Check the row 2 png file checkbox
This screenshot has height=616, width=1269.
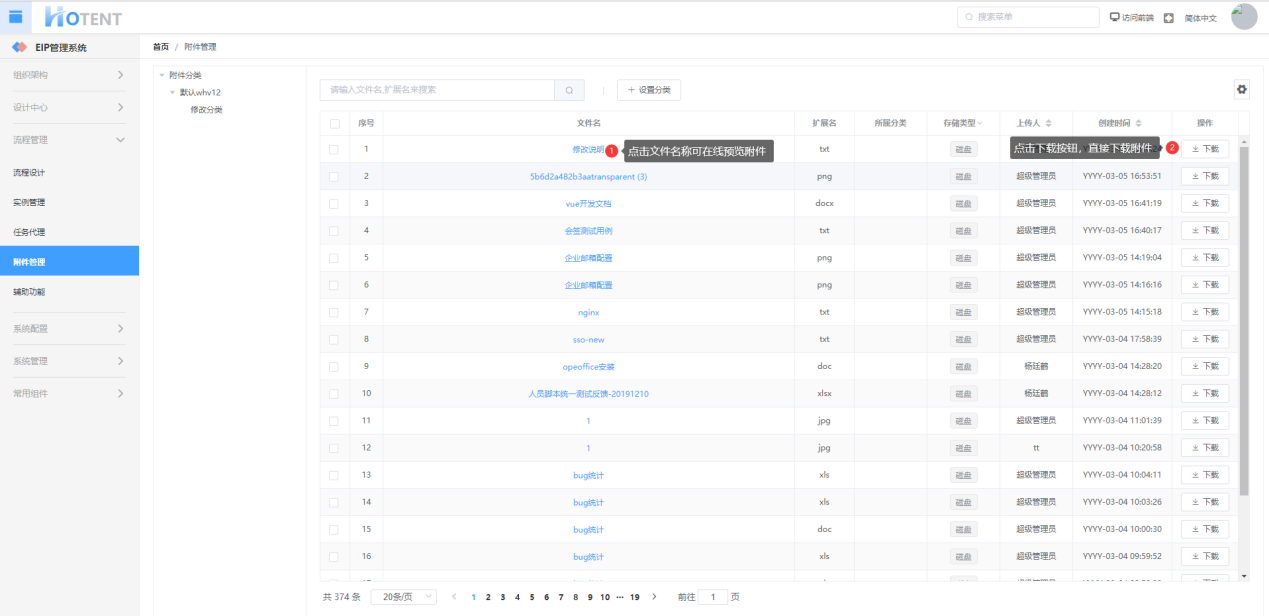pos(334,176)
